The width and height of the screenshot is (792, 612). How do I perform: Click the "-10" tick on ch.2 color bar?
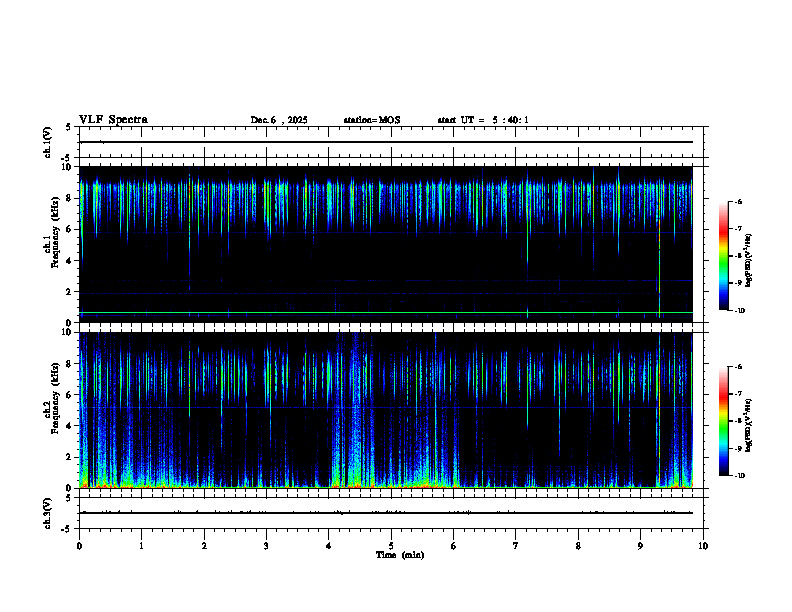pyautogui.click(x=739, y=476)
